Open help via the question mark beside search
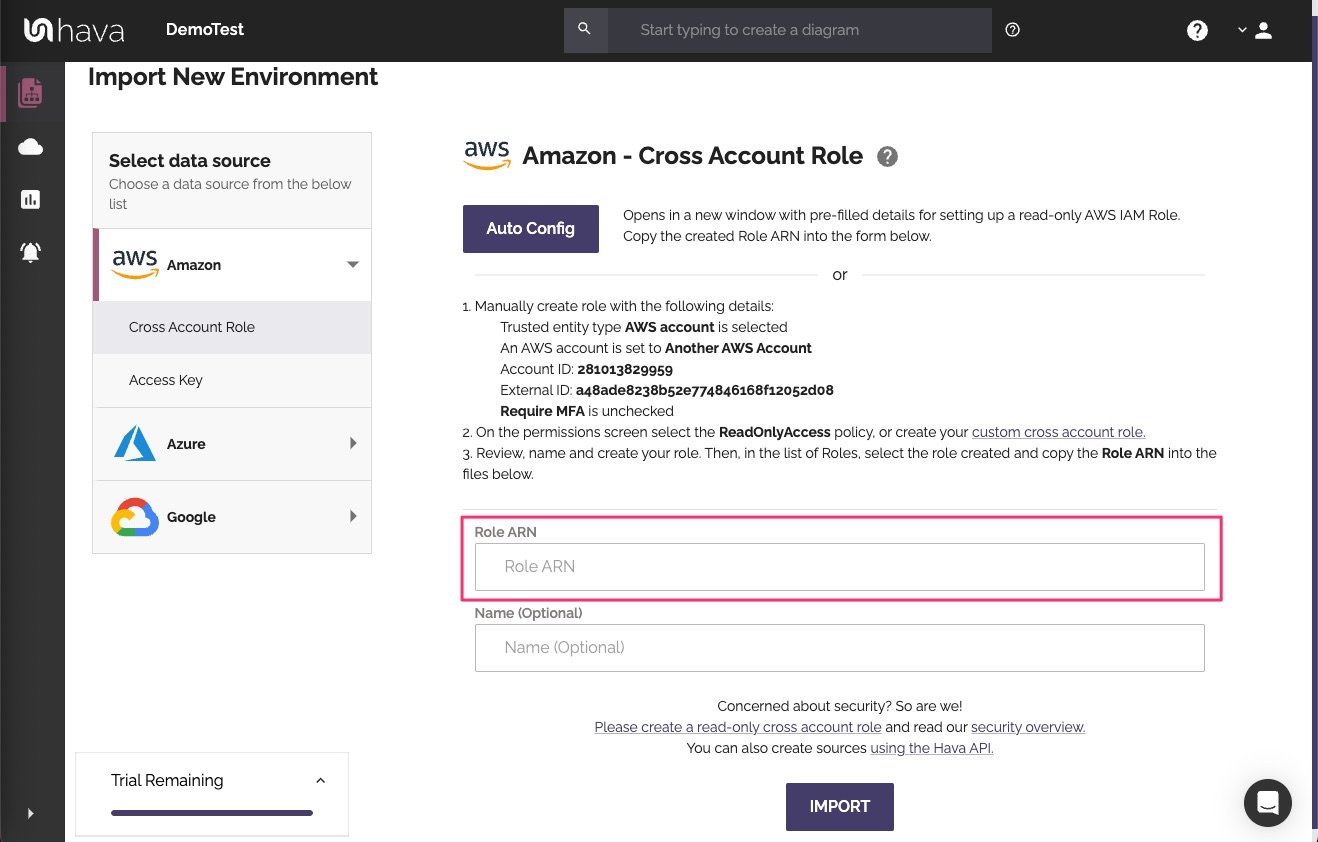The height and width of the screenshot is (842, 1318). pyautogui.click(x=1012, y=30)
